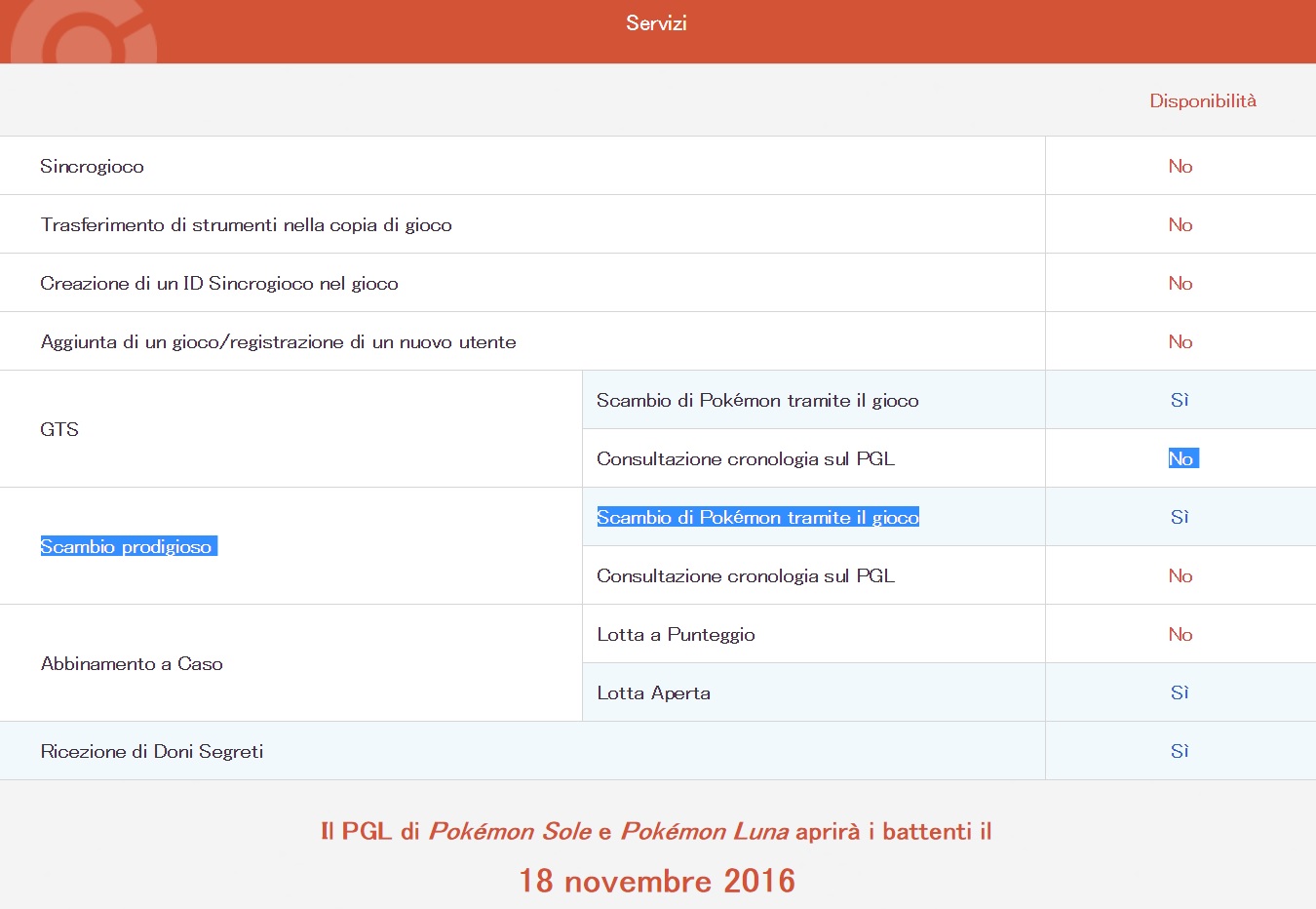Click No in the Lotta a Punteggio row
The height and width of the screenshot is (909, 1316).
[x=1181, y=634]
